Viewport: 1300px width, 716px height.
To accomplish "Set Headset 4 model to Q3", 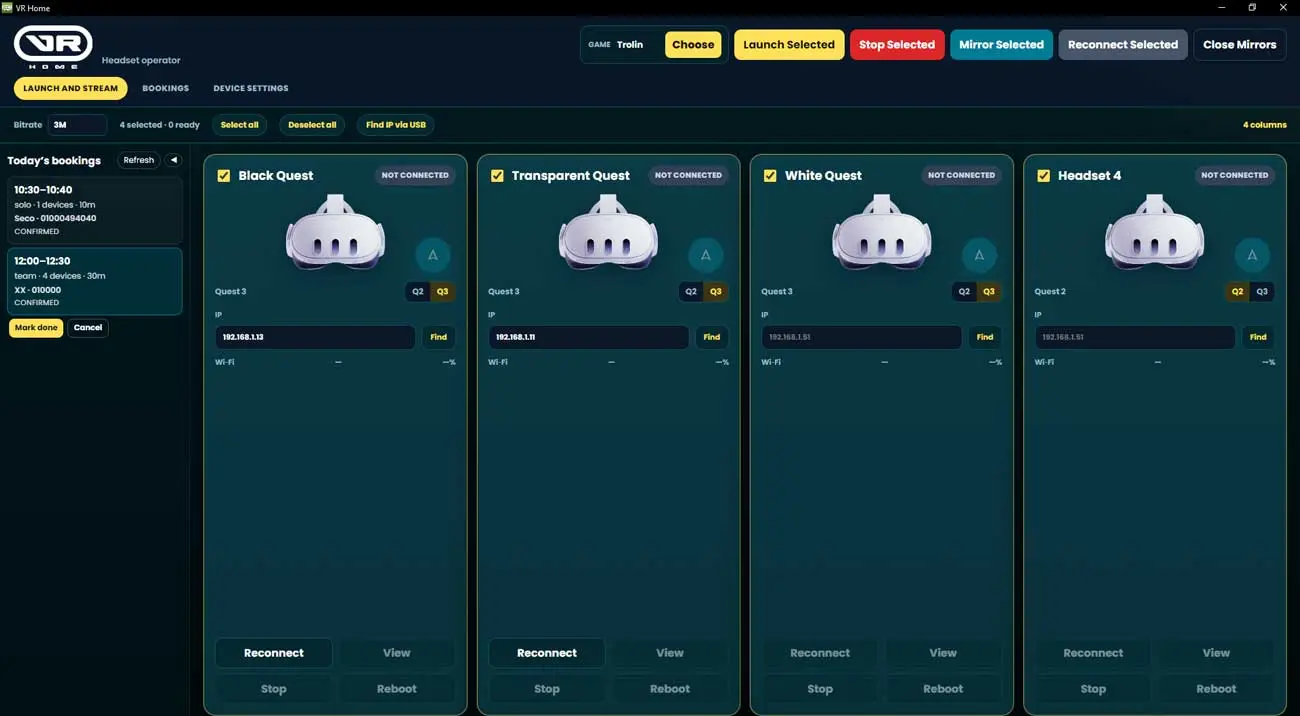I will coord(1262,292).
